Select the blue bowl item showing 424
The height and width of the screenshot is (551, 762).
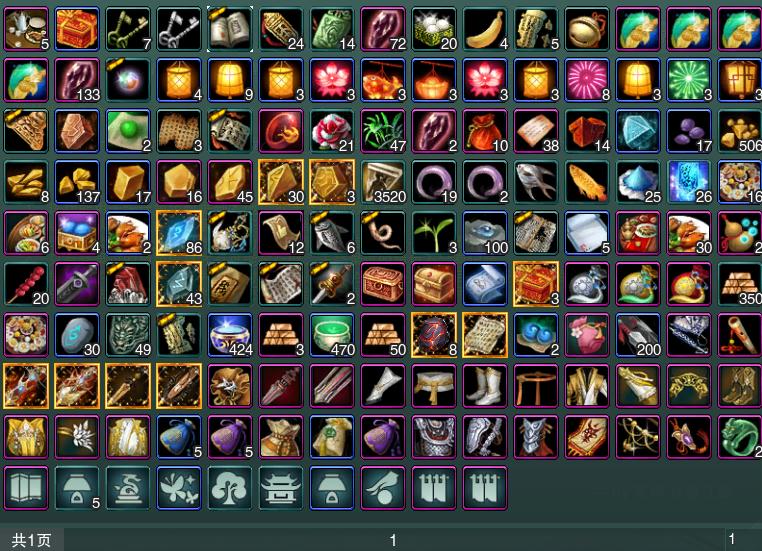tap(230, 335)
